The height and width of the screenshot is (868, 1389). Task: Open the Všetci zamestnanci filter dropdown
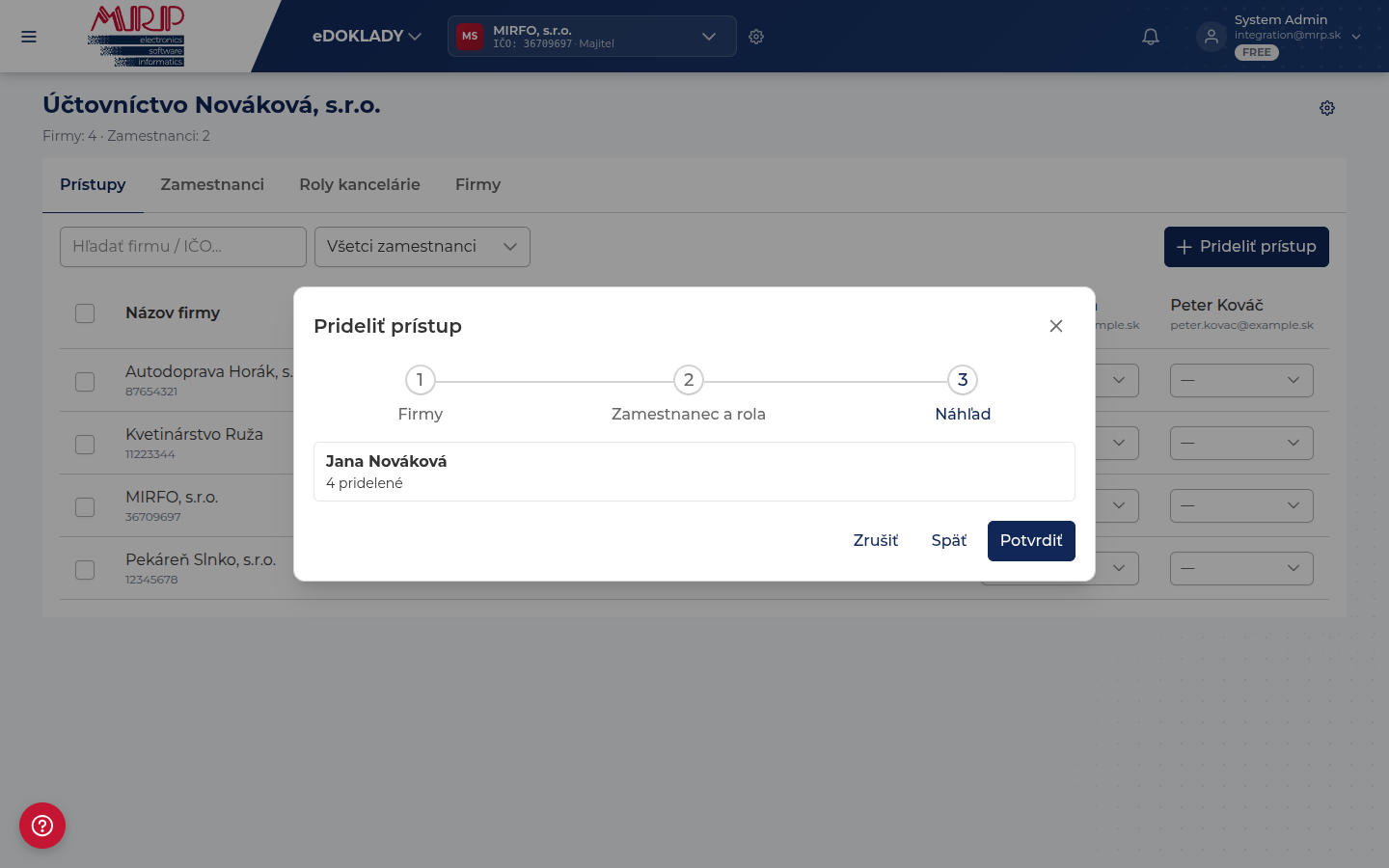pyautogui.click(x=422, y=247)
